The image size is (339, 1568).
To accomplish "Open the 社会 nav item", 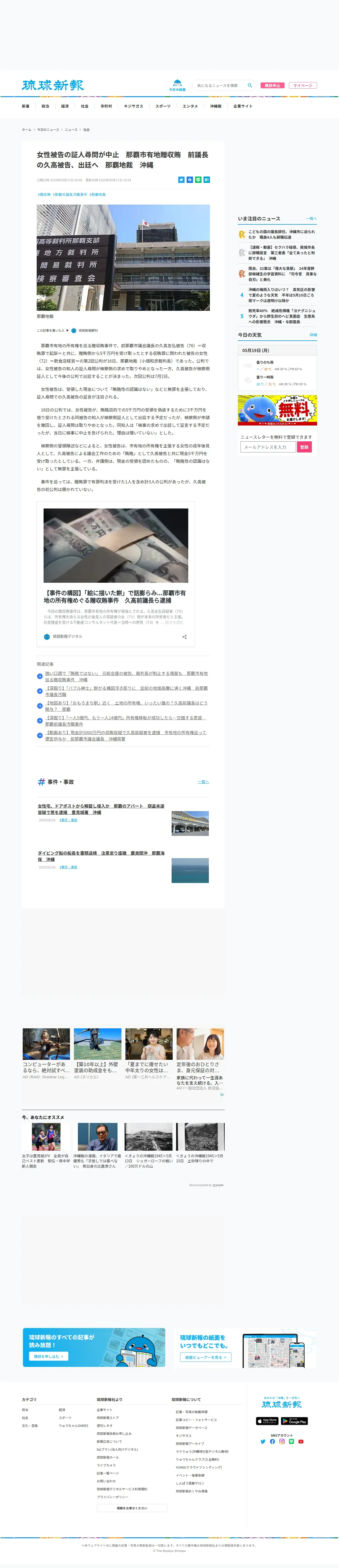I will 84,107.
